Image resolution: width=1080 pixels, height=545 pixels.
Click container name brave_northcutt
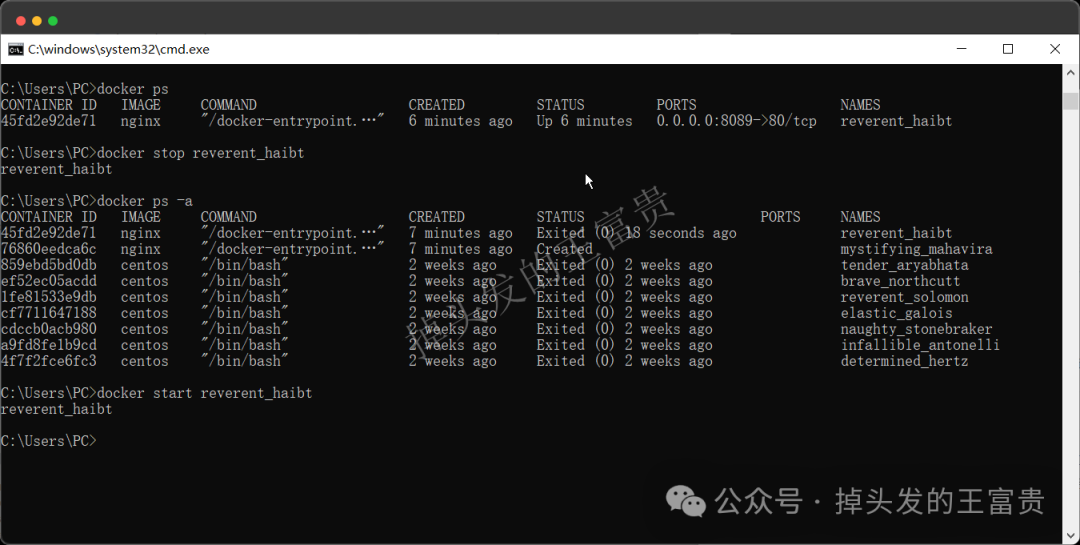pos(900,281)
